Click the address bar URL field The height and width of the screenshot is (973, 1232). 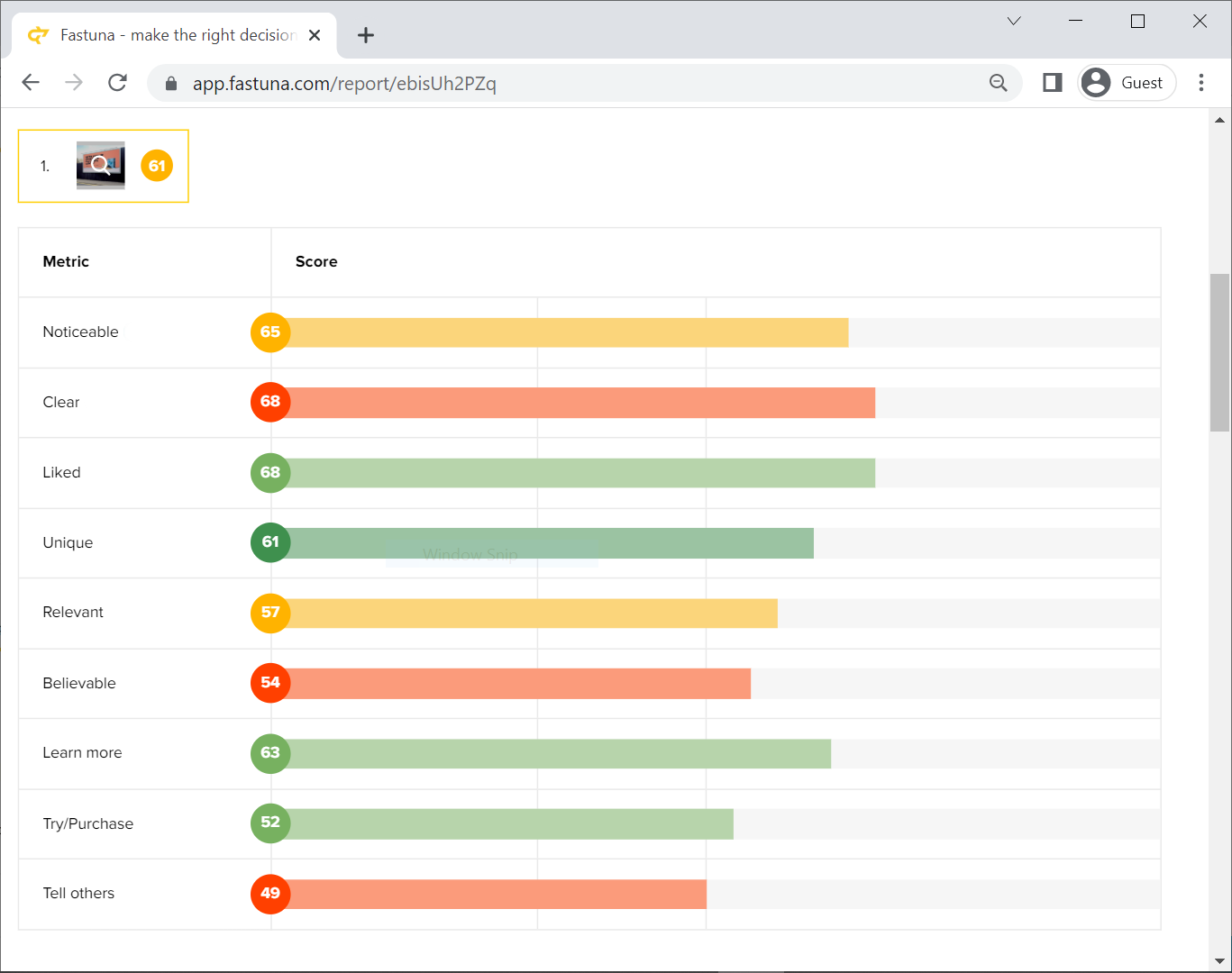(577, 84)
